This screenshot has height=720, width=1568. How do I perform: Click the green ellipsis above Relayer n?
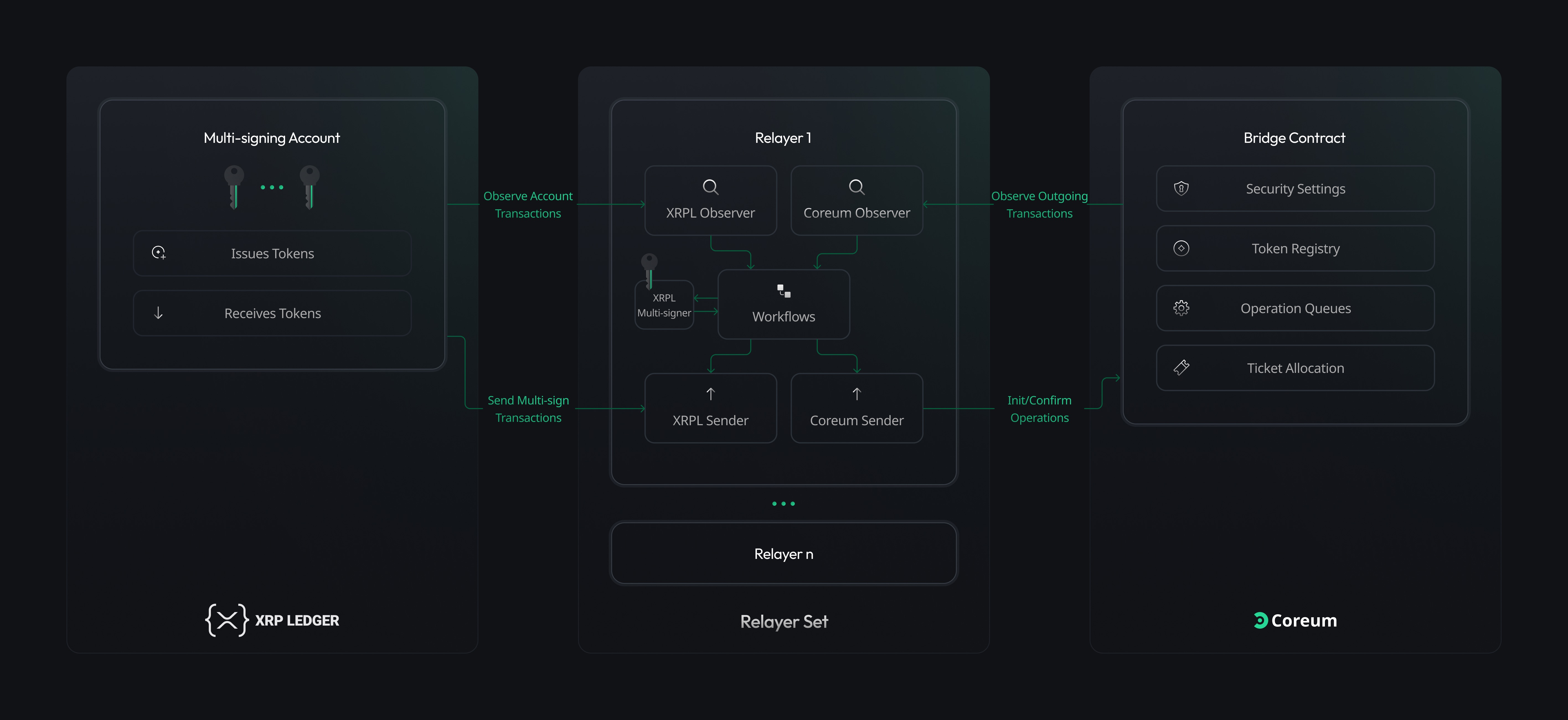click(x=783, y=503)
